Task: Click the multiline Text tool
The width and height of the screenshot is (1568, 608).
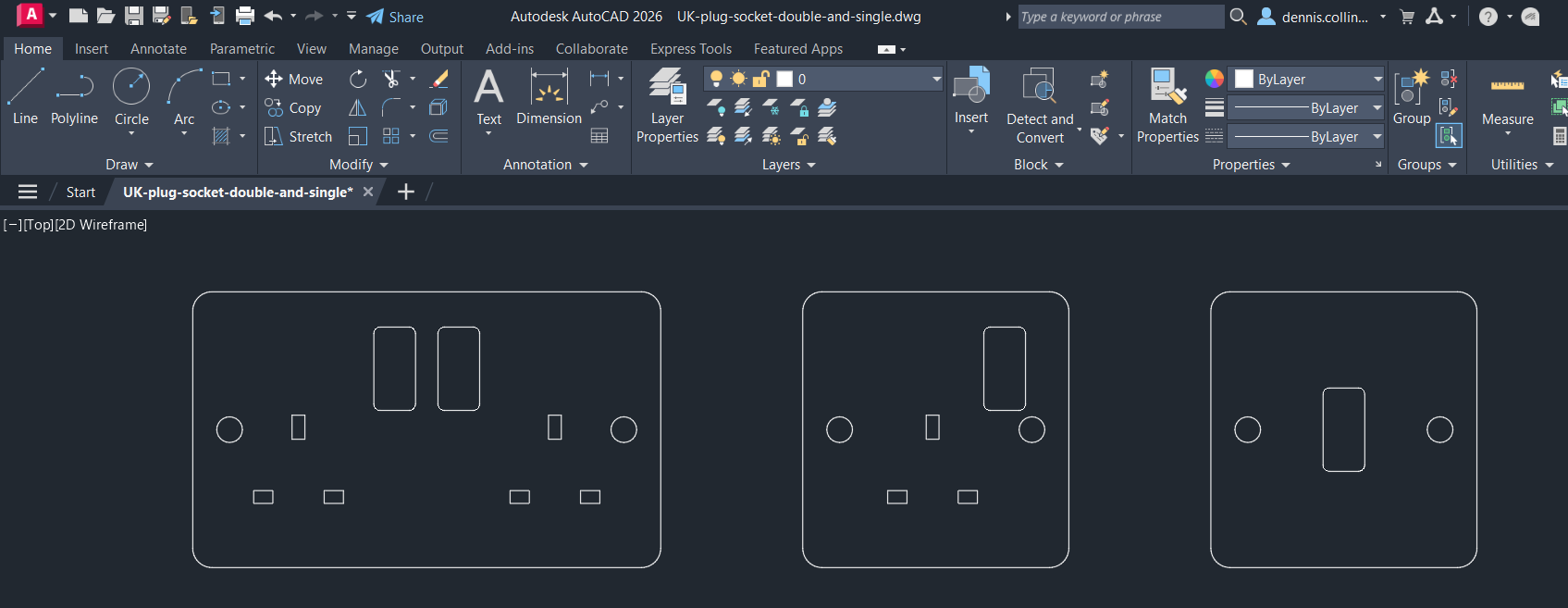Action: (x=488, y=97)
